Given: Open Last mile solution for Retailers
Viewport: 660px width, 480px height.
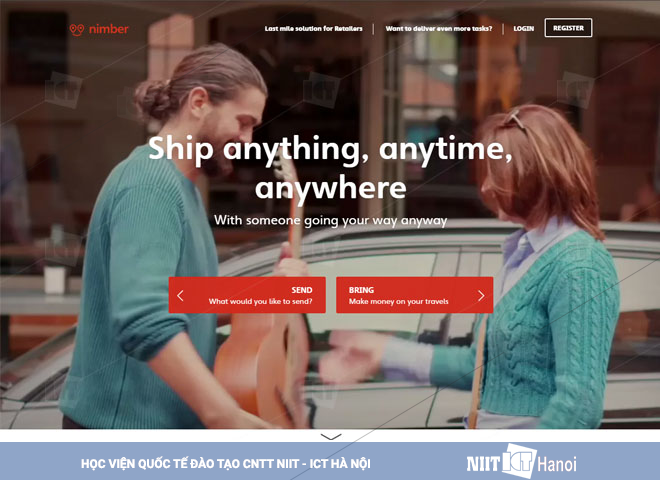Looking at the screenshot, I should click(x=314, y=29).
